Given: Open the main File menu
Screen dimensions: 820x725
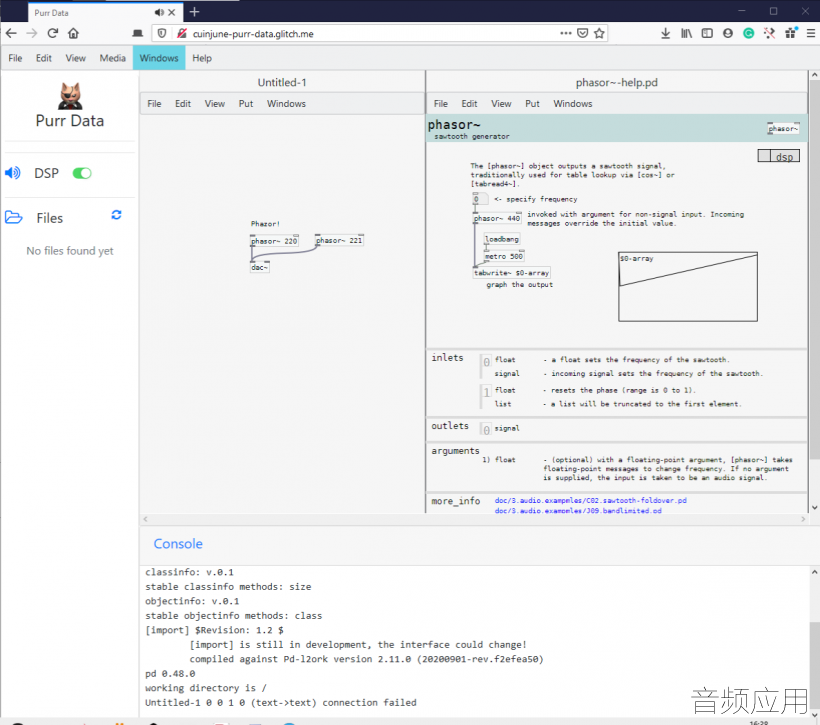Looking at the screenshot, I should tap(15, 58).
